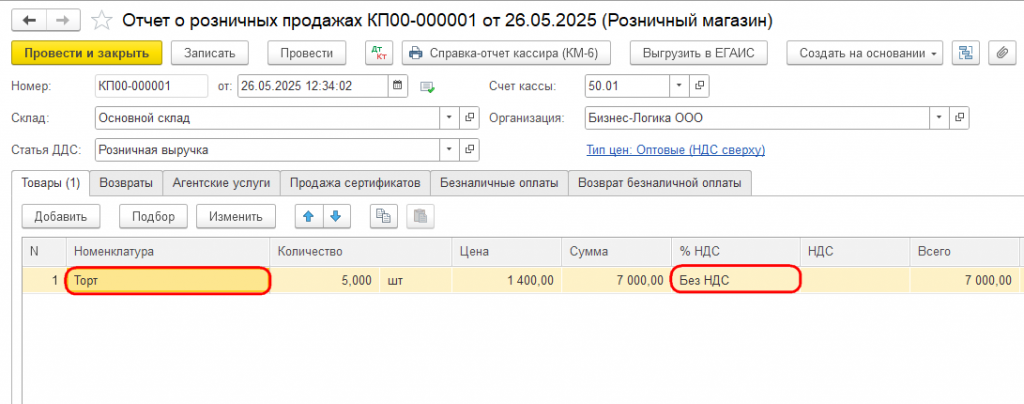Expand Статья ДДС dropdown list
This screenshot has width=1024, height=404.
tap(449, 150)
